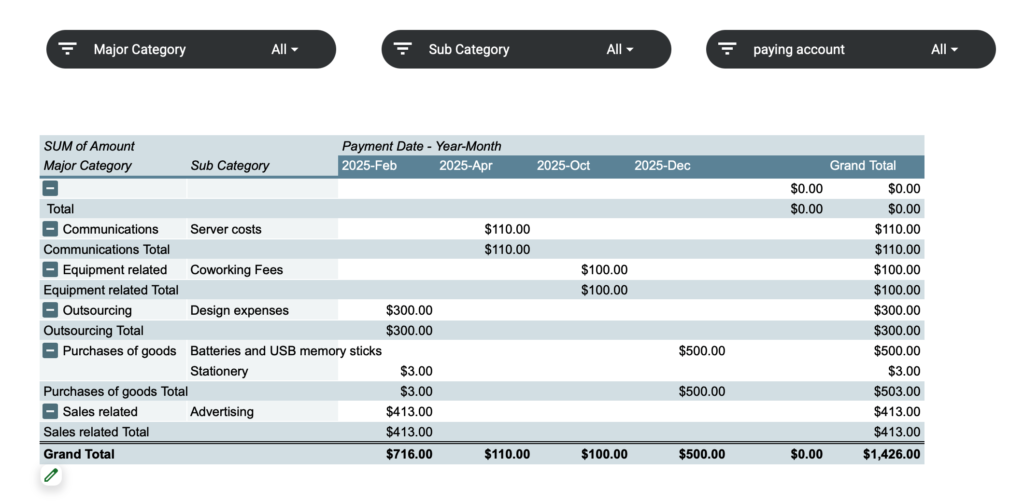This screenshot has height=502, width=1024.
Task: Select the 2025-Dec column header
Action: click(x=662, y=166)
